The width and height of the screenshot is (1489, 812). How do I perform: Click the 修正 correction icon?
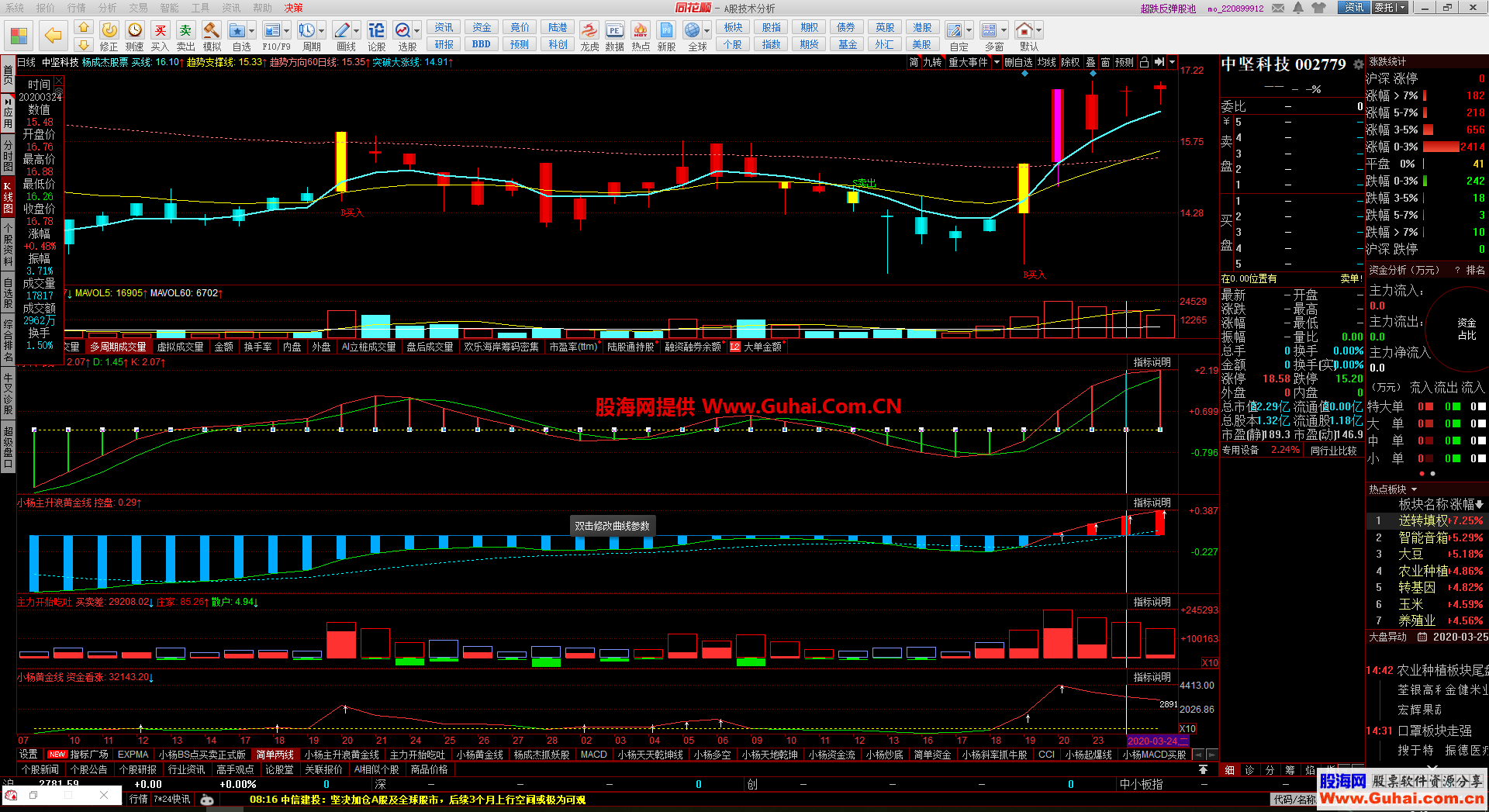(109, 30)
